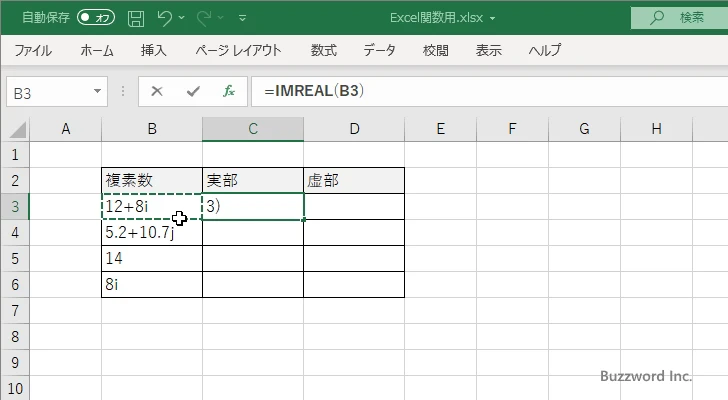Switch to the 数式 tab
Screen dimensions: 728x400
click(324, 50)
